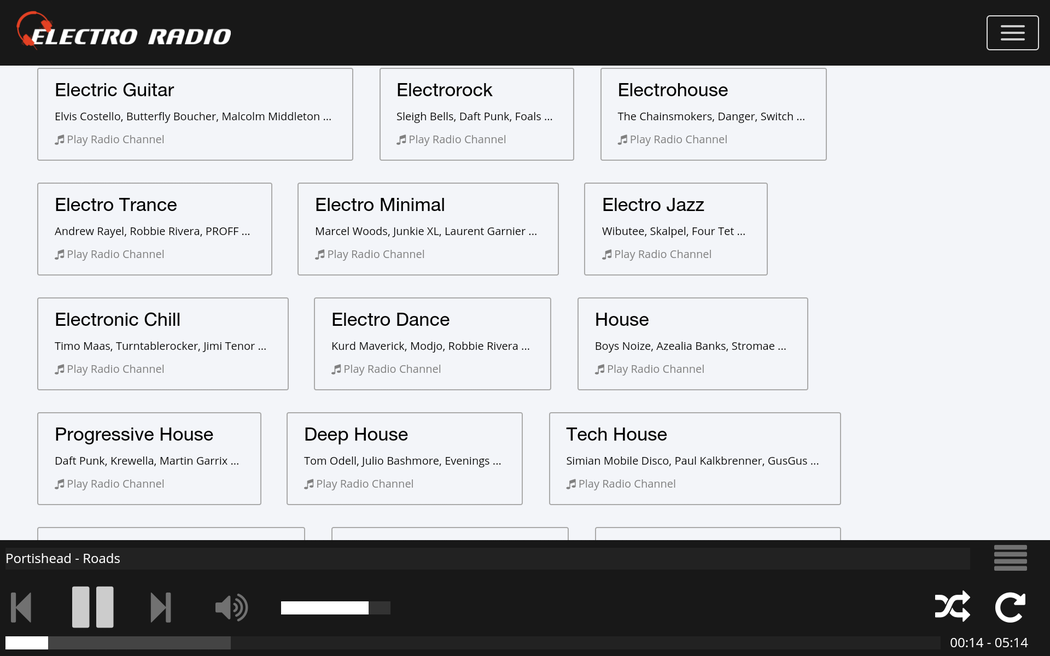
Task: Skip to the next track
Action: tap(160, 607)
